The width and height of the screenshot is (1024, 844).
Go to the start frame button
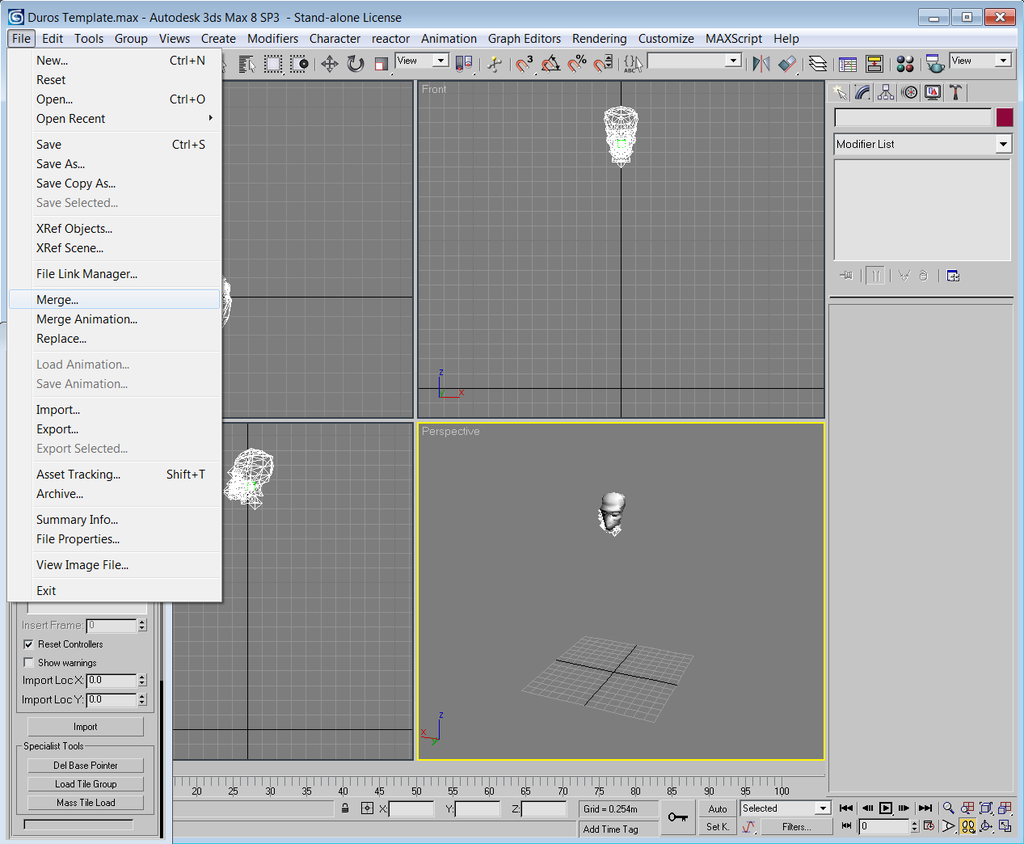[x=846, y=808]
